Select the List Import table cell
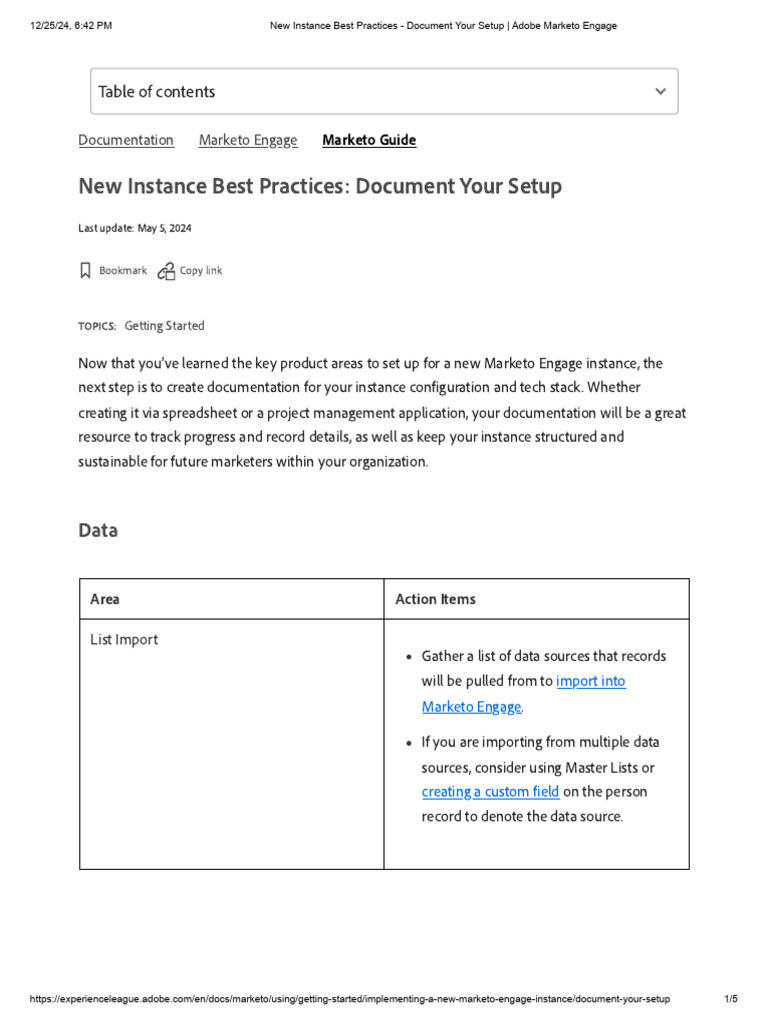Image resolution: width=768 pixels, height=1024 pixels. click(x=124, y=640)
